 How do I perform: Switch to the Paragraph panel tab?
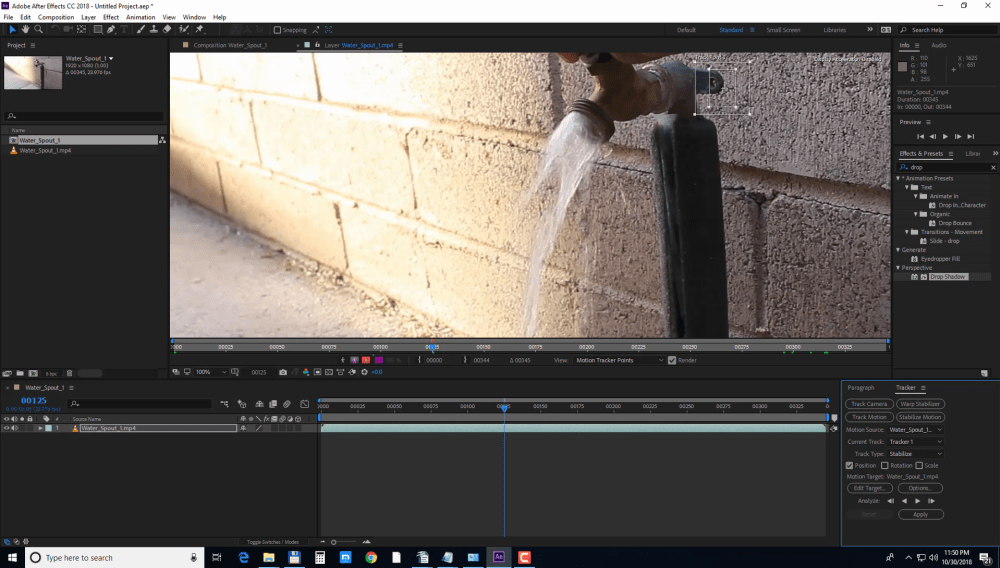click(860, 388)
